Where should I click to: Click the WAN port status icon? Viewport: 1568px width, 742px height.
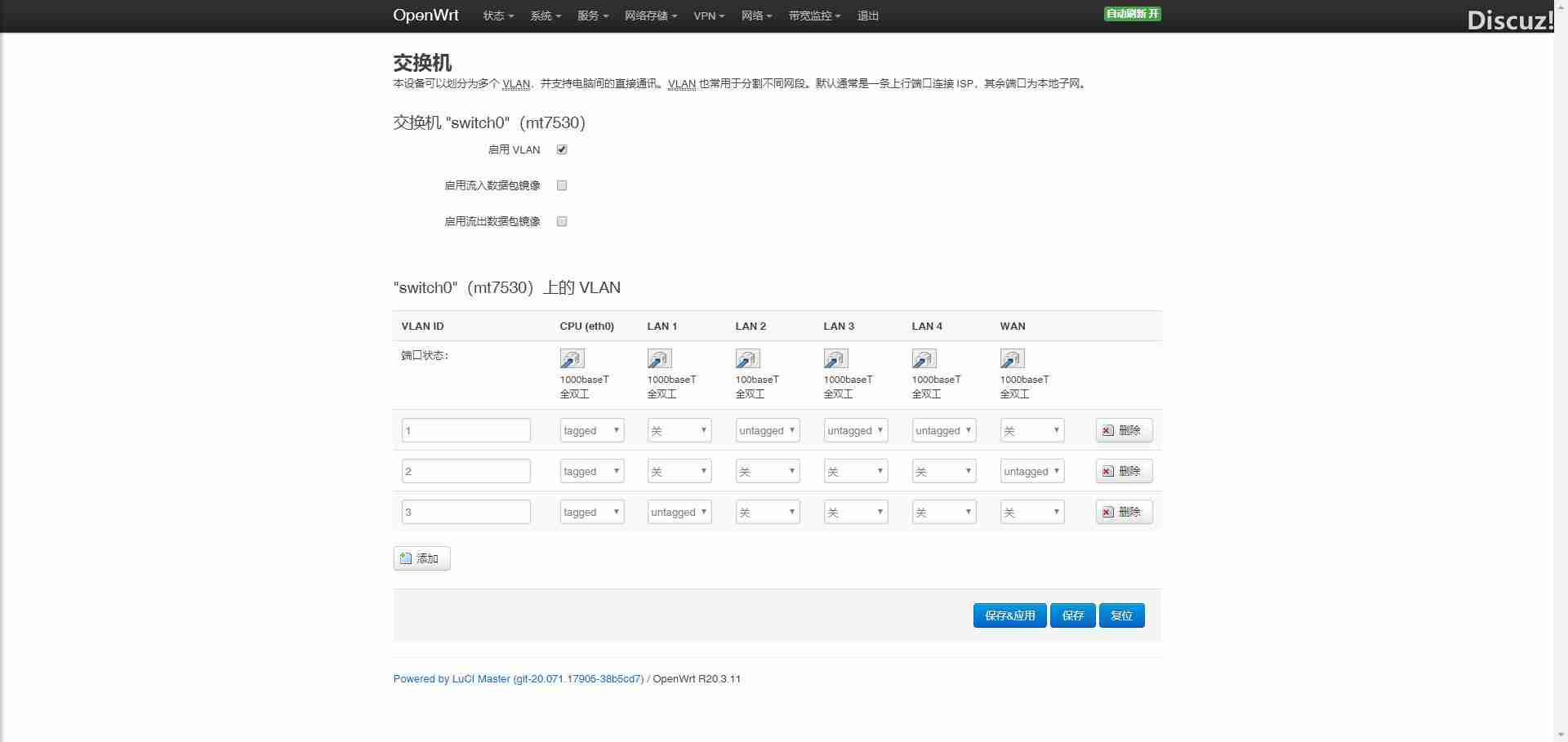(x=1012, y=359)
